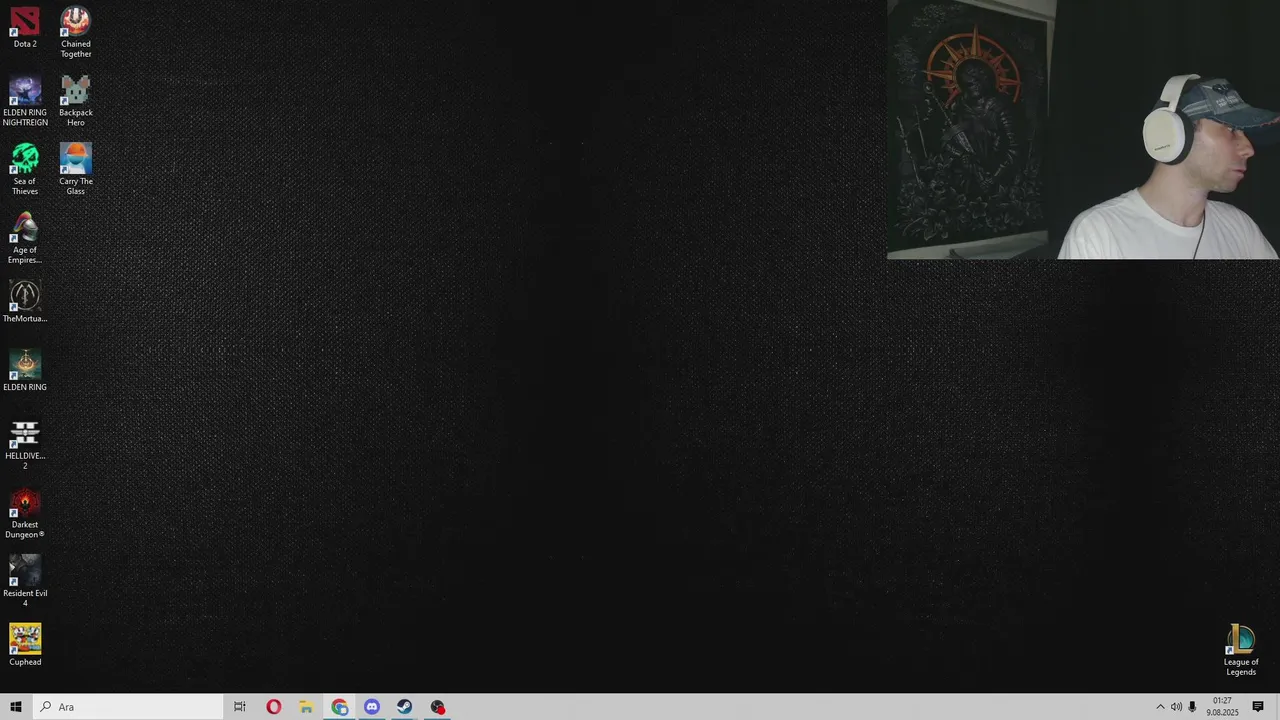Select the Darkest Dungeon desktop shortcut
Screen dimensions: 1280x720
click(25, 514)
